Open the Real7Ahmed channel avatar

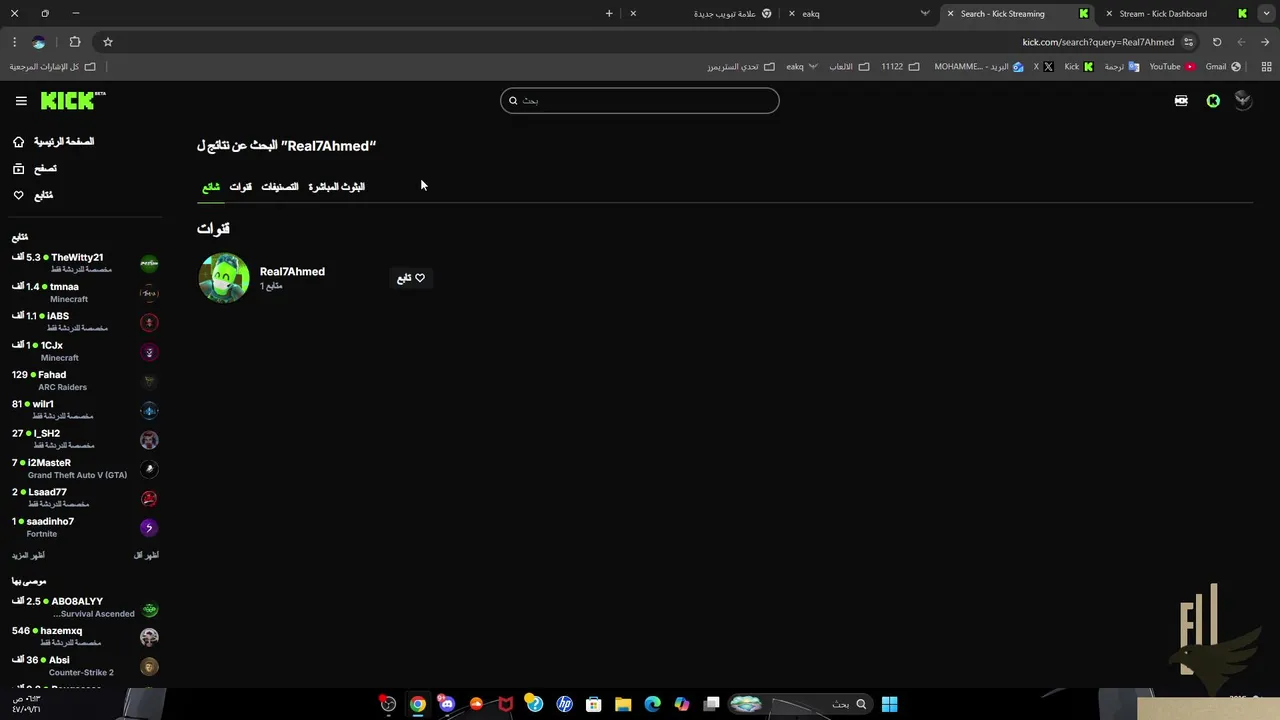224,277
